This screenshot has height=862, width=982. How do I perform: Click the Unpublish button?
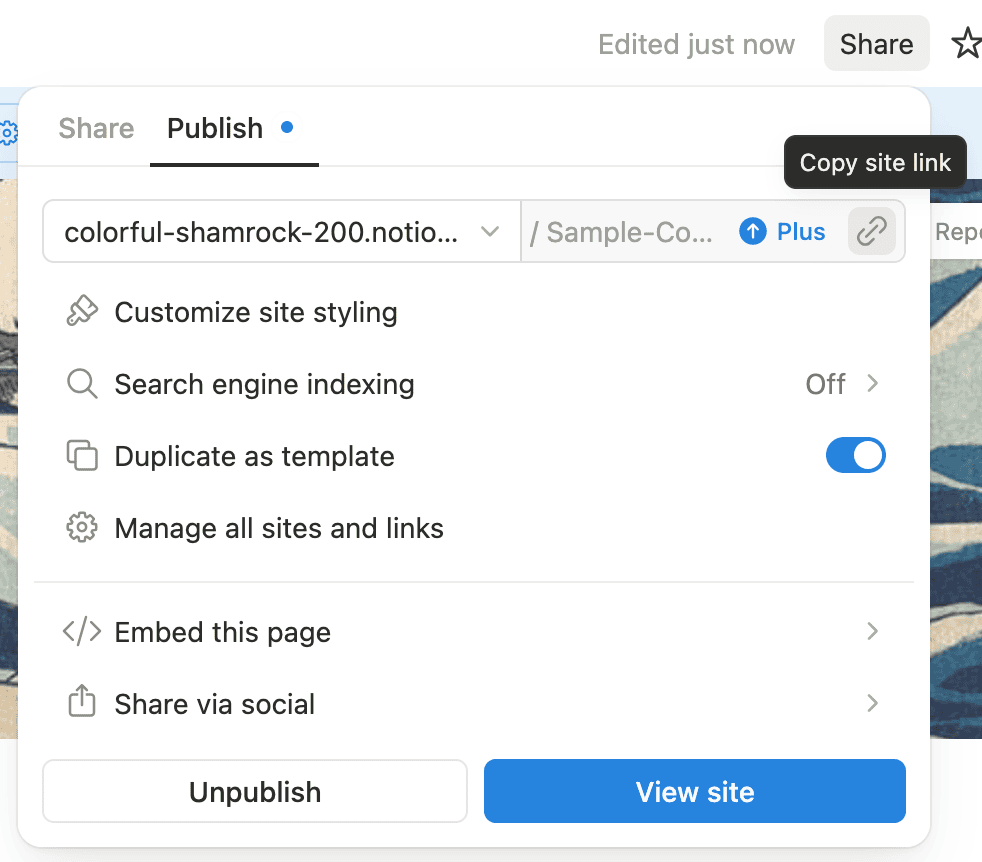click(x=254, y=791)
